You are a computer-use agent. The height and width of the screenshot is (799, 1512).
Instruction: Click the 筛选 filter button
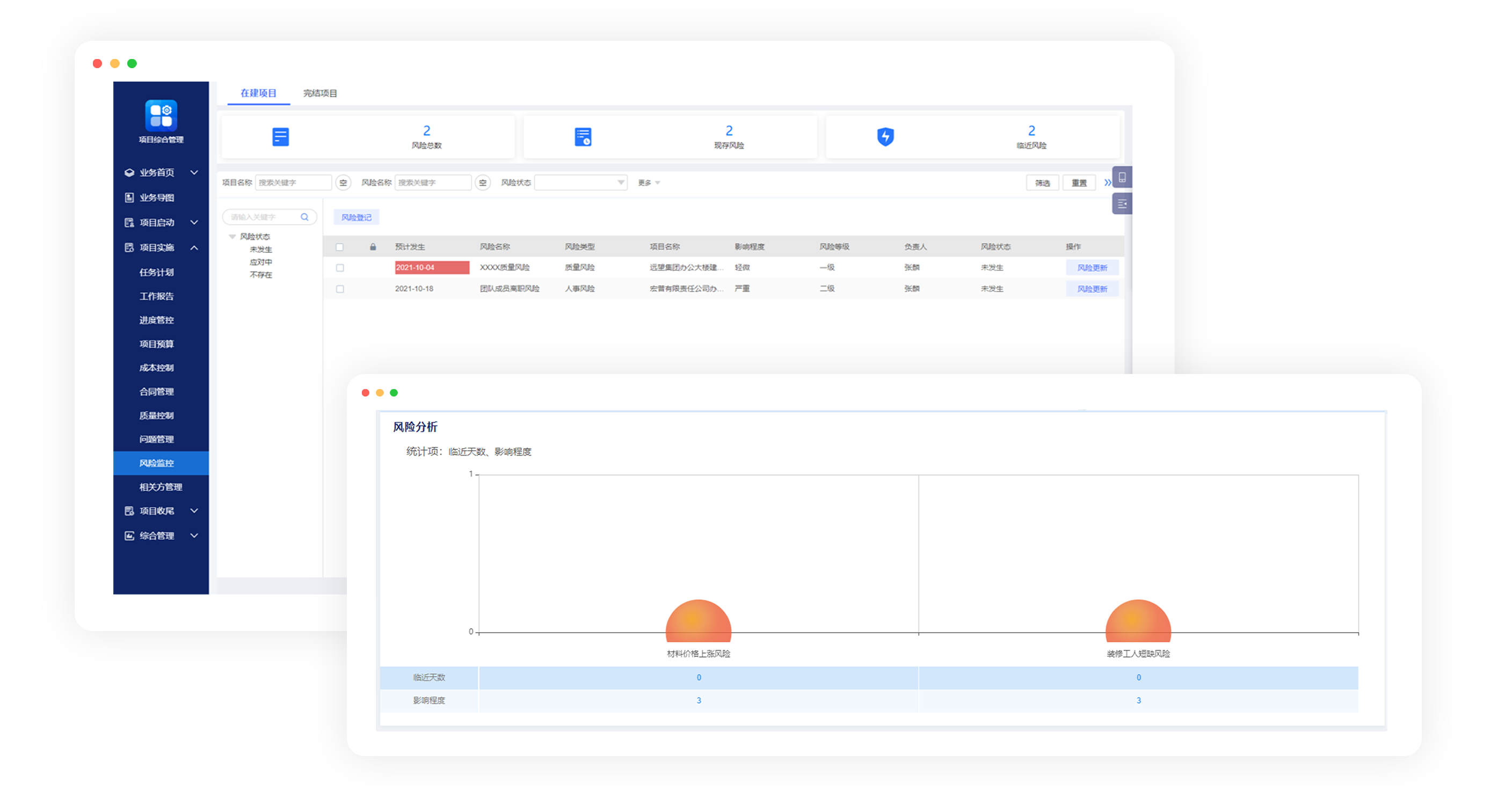1042,183
